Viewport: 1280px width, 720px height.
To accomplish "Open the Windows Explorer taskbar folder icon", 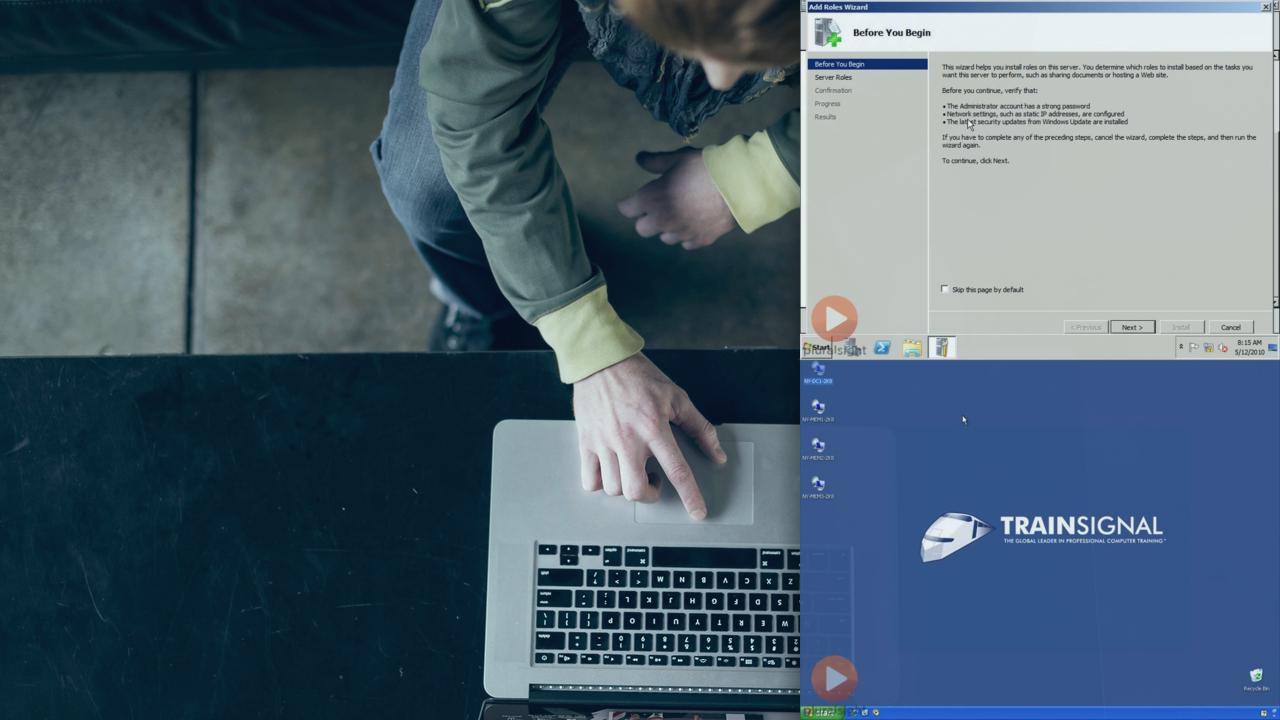I will tap(912, 348).
